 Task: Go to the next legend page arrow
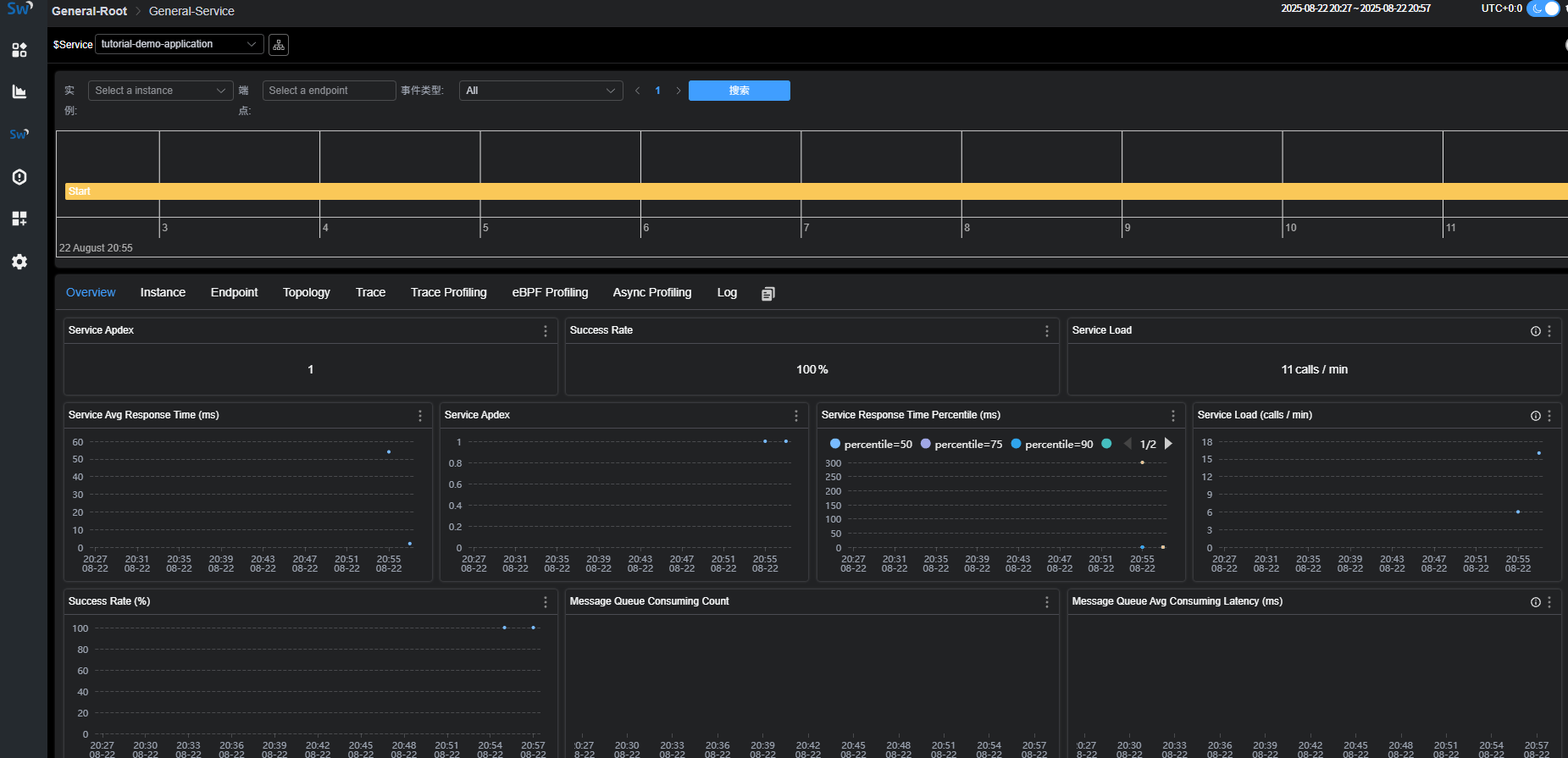click(x=1168, y=444)
